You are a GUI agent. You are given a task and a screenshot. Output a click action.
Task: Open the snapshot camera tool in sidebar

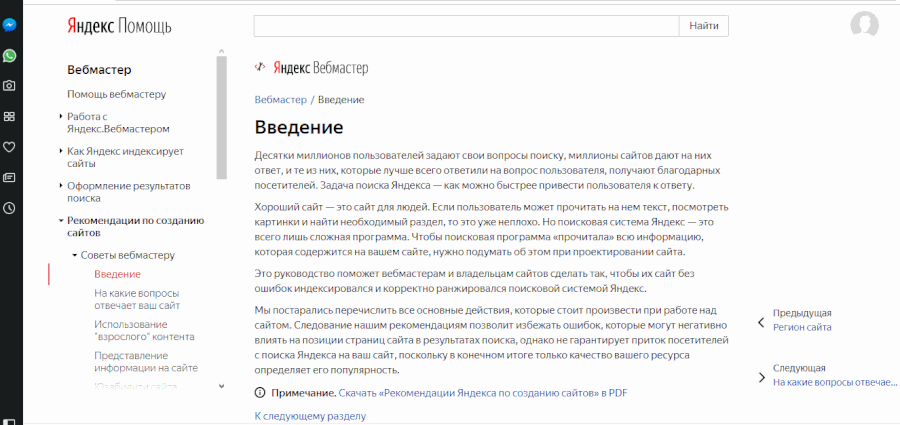point(9,86)
